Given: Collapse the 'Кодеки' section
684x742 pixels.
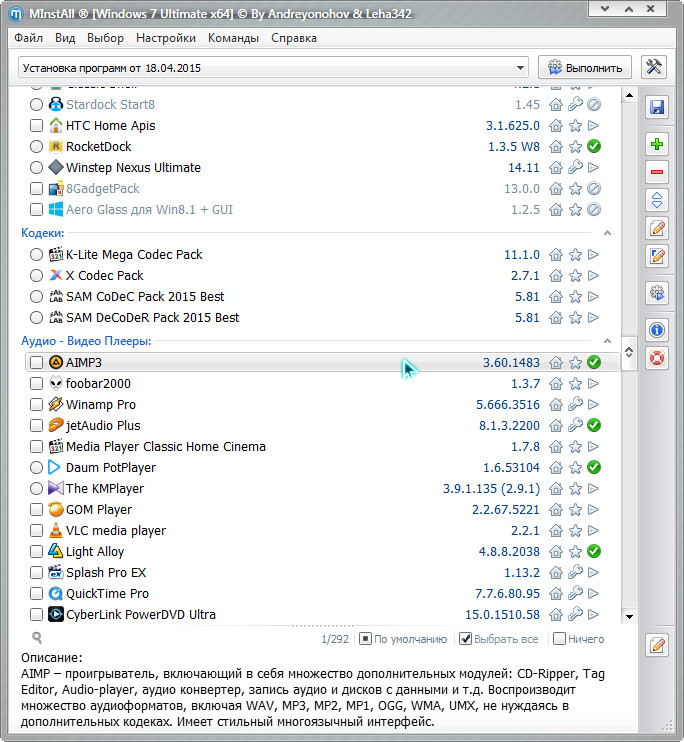Looking at the screenshot, I should pos(607,233).
